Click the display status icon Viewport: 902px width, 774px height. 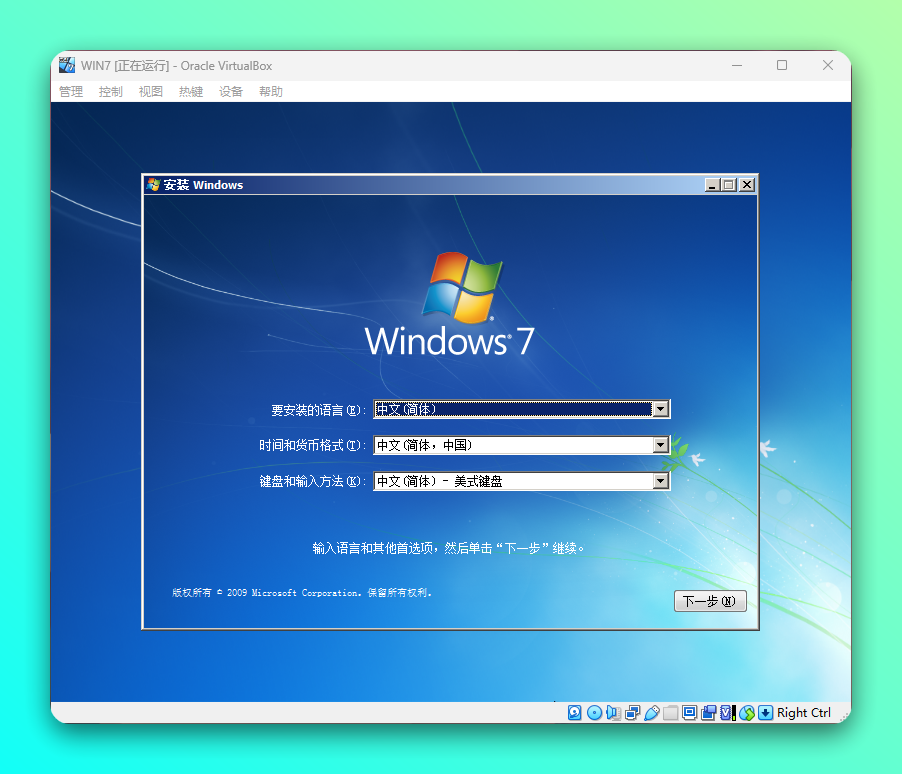tap(689, 712)
